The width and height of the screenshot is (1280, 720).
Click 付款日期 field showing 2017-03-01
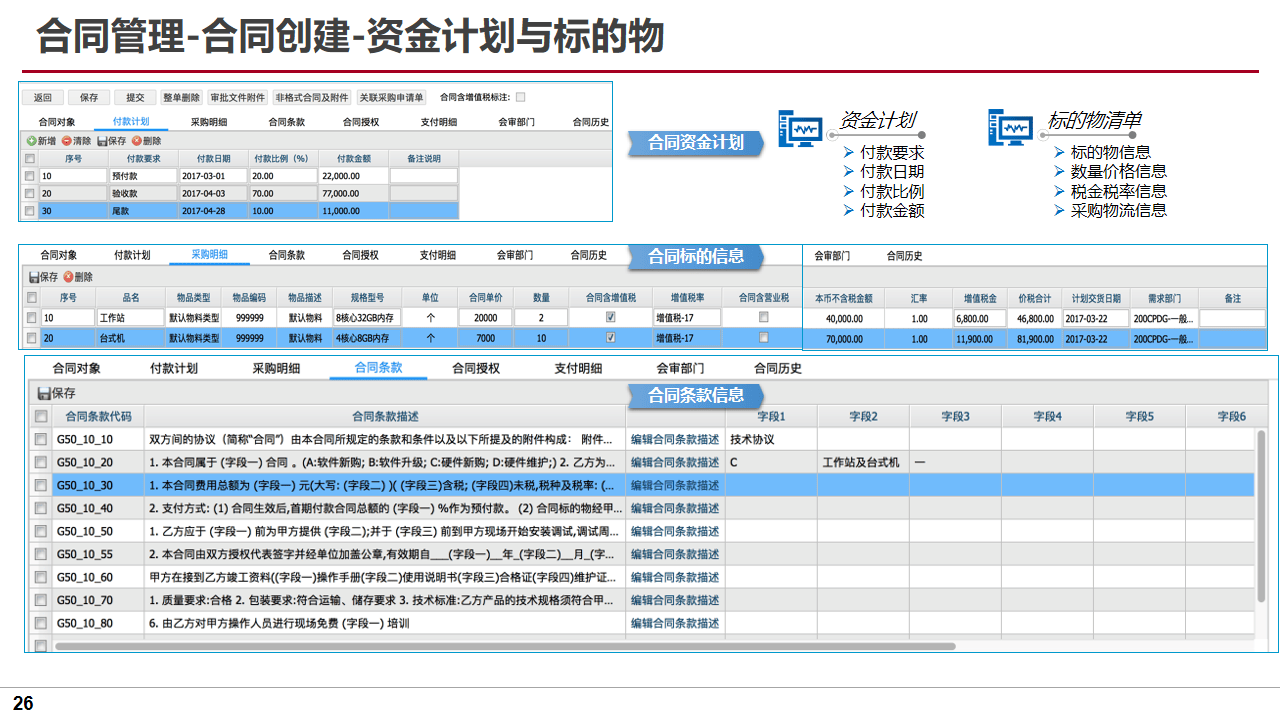(x=215, y=175)
